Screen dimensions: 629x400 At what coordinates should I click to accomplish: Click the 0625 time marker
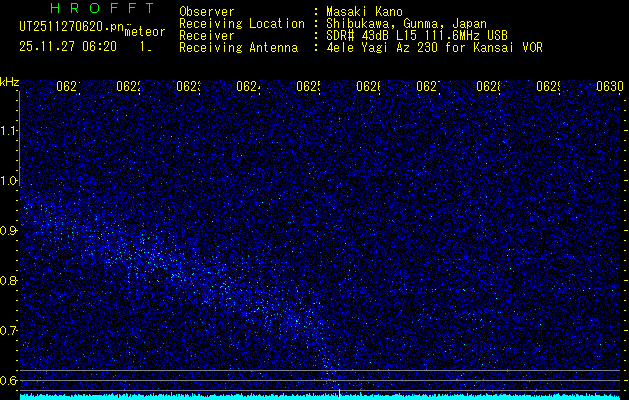point(308,86)
